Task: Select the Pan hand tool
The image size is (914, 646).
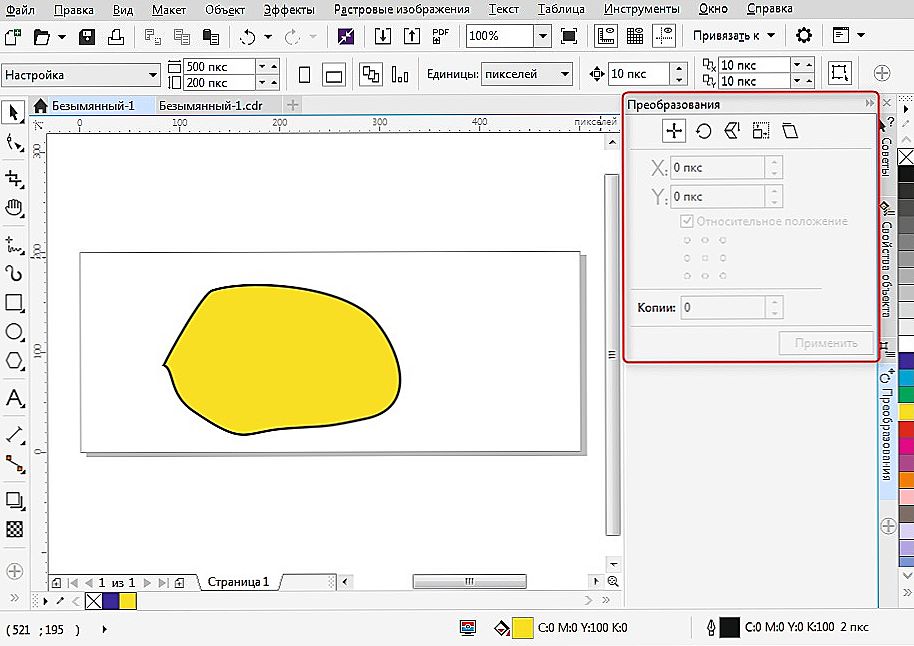Action: pos(14,208)
